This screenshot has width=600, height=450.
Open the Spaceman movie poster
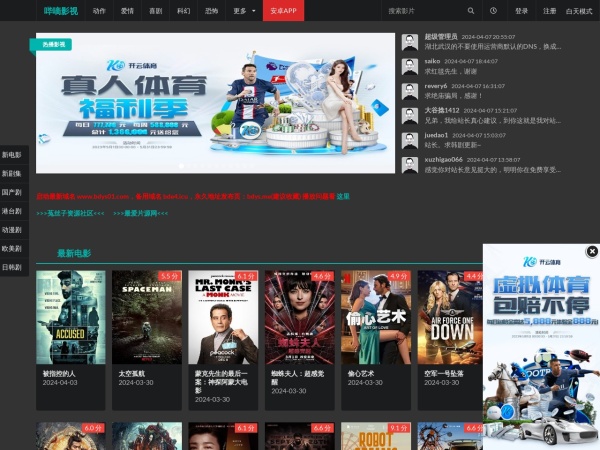tap(147, 317)
